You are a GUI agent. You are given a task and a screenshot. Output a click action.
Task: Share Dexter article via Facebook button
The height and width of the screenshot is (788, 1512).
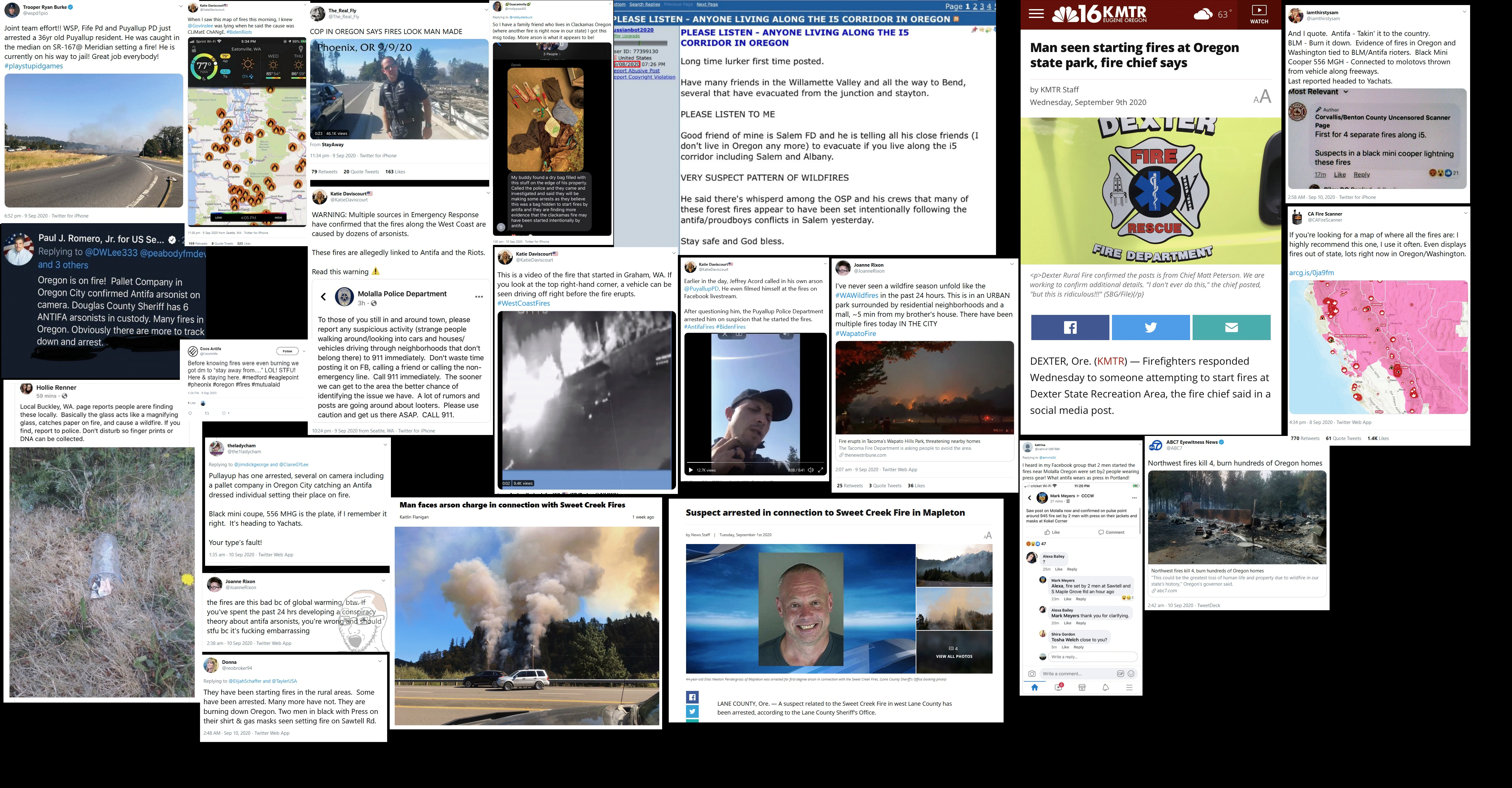point(1070,327)
